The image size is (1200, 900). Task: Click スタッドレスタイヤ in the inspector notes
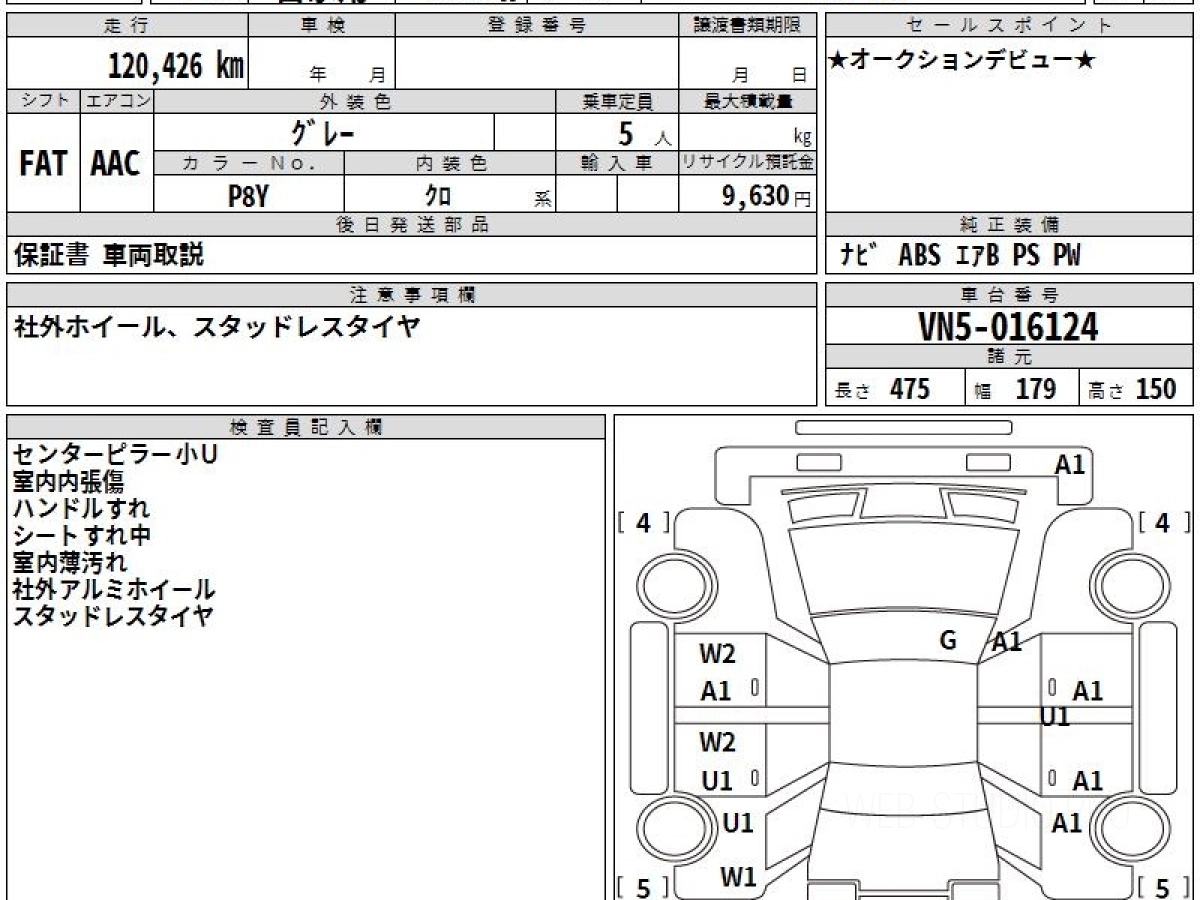click(113, 616)
